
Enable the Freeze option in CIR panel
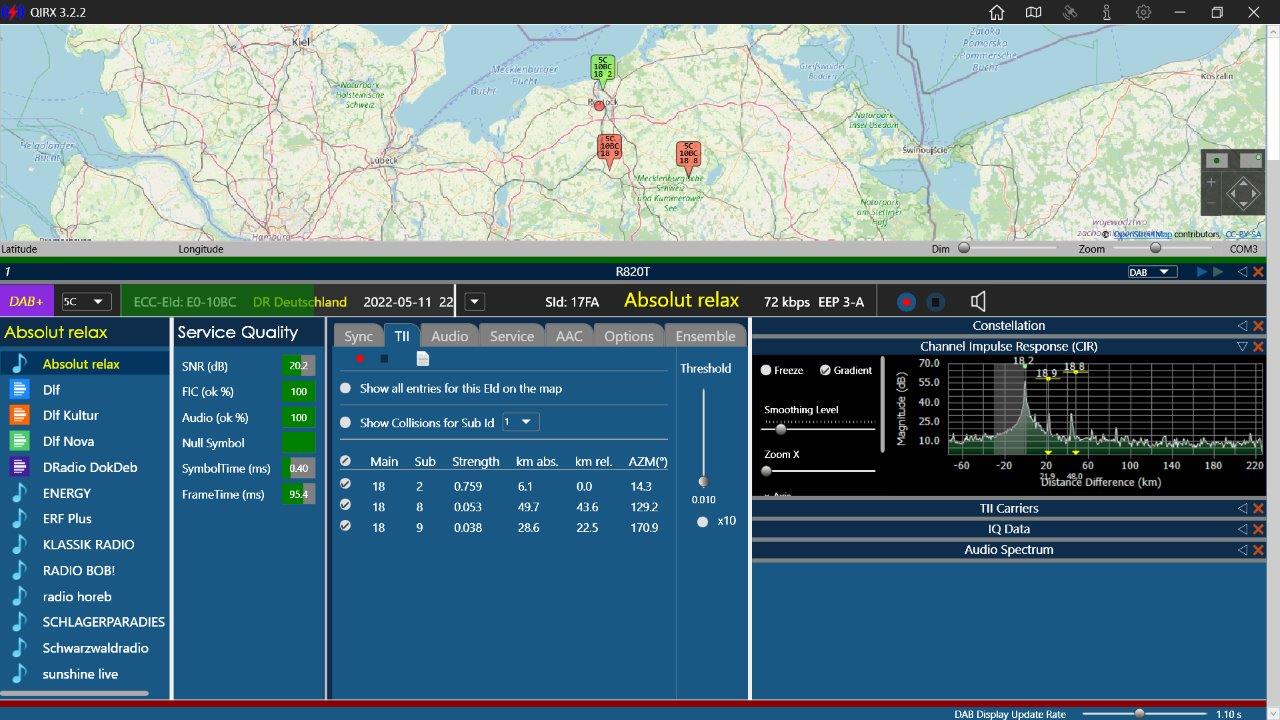coord(767,370)
